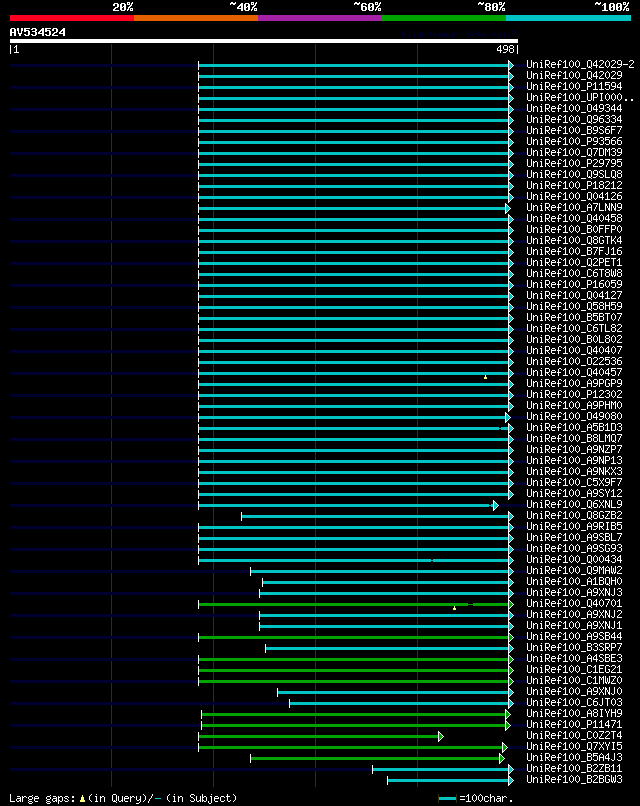Click label UniRef100_A5B1D3
The image size is (640, 806).
click(x=574, y=427)
